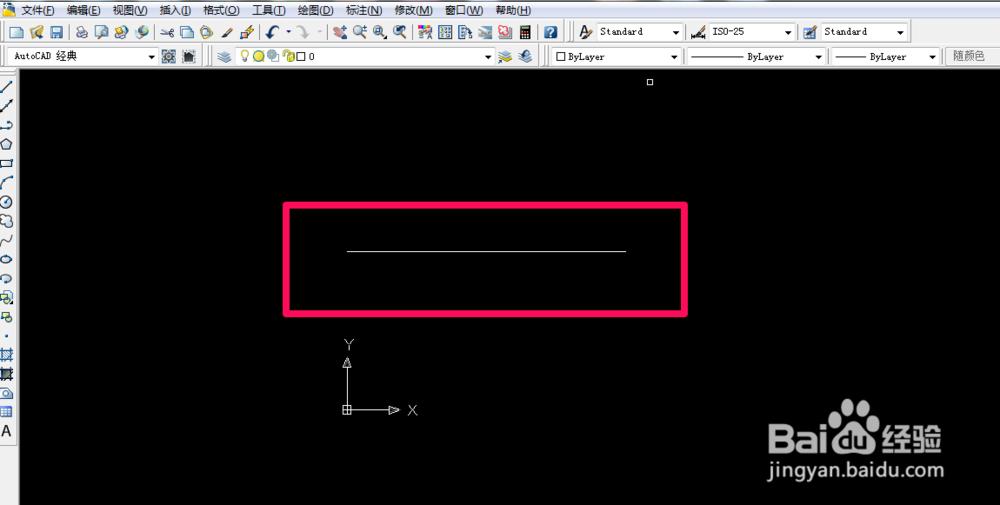This screenshot has height=505, width=1000.
Task: Click layer 0 color swatch
Action: 301,57
